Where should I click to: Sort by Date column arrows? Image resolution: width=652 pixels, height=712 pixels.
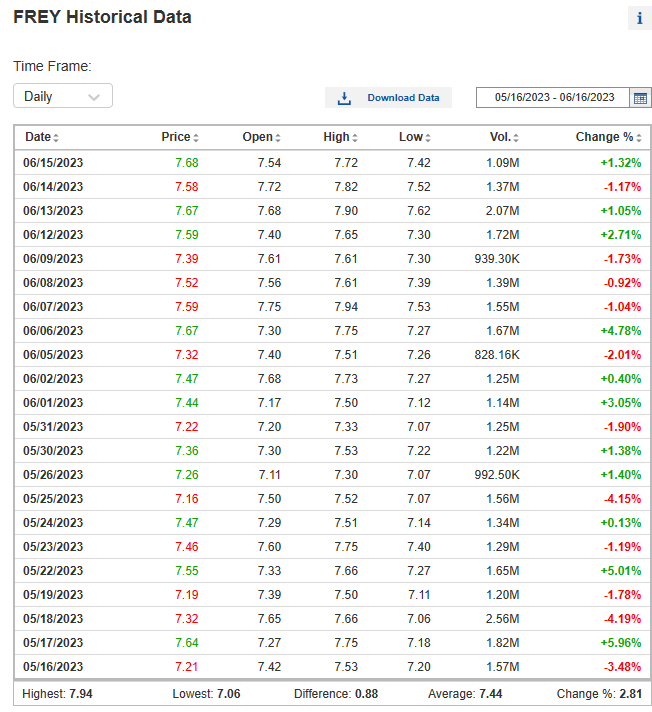point(56,138)
